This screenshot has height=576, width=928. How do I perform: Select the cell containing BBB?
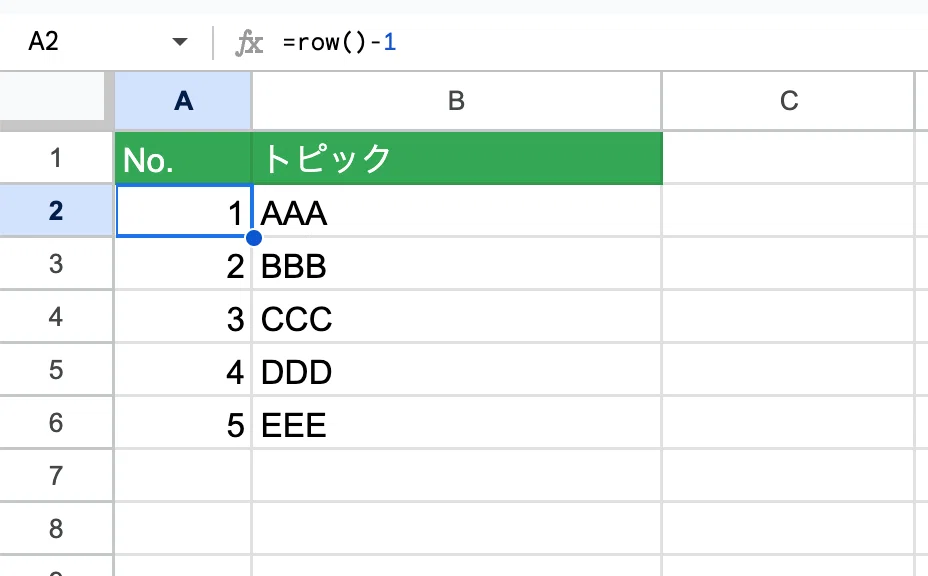coord(457,263)
